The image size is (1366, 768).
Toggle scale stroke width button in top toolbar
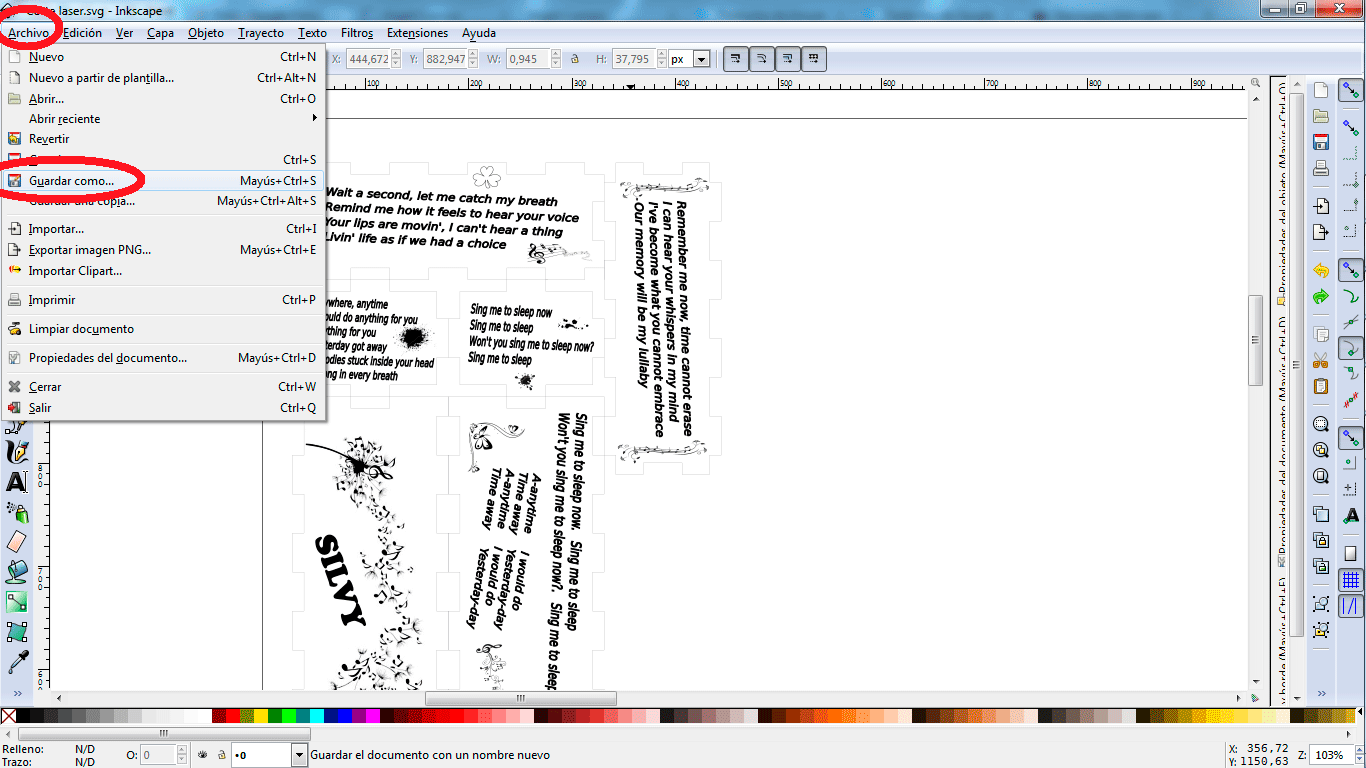735,59
